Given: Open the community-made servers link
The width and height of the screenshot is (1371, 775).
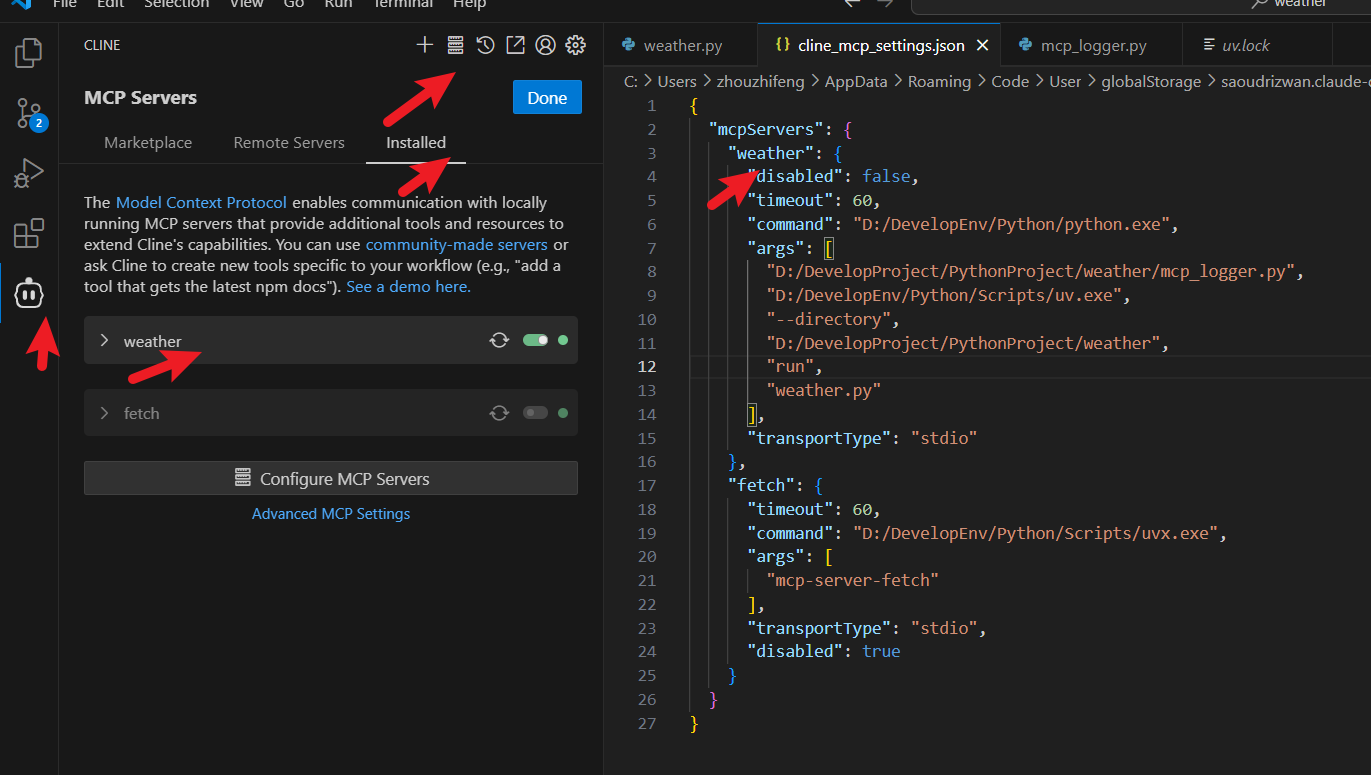Looking at the screenshot, I should tap(457, 244).
